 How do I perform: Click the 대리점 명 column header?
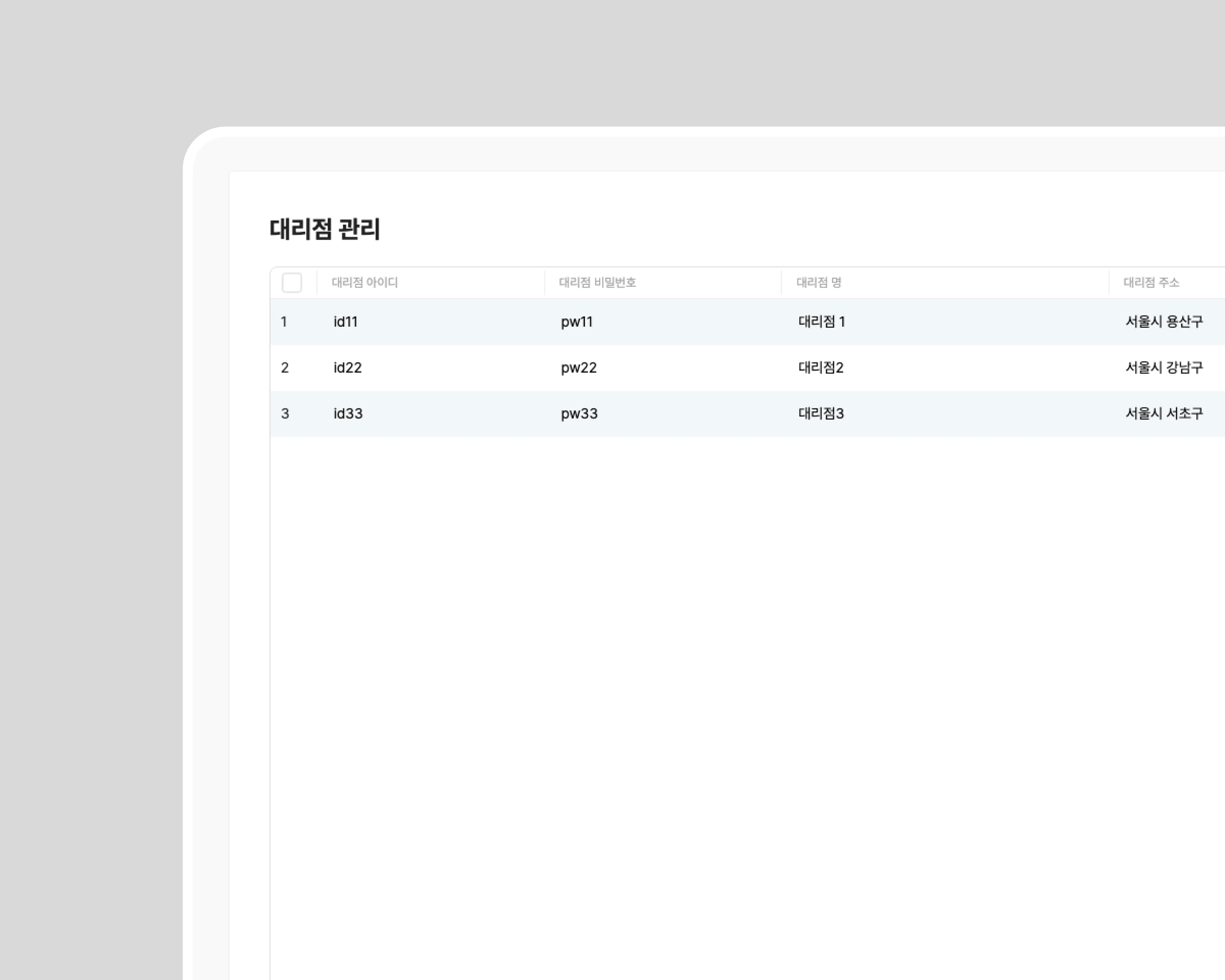tap(819, 282)
